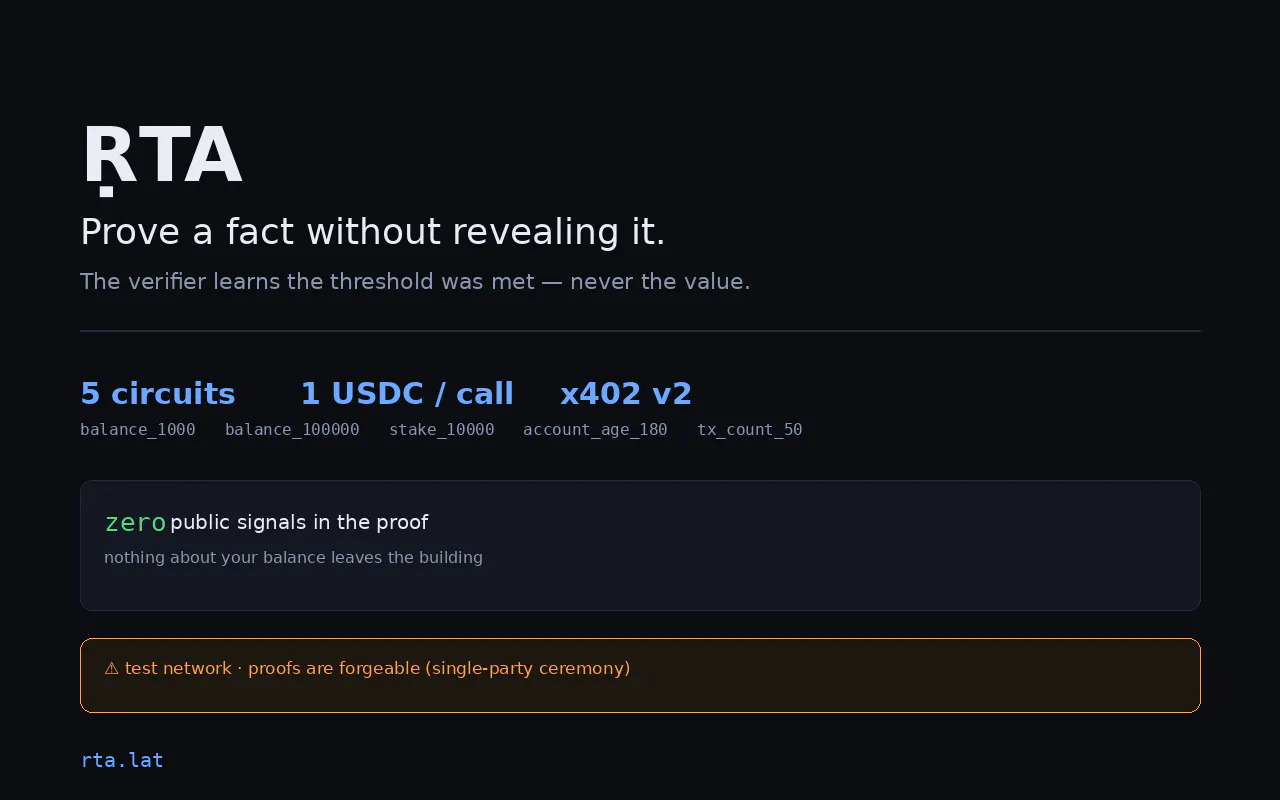Viewport: 1280px width, 800px height.
Task: Select the balance_100000 circuit label
Action: tap(292, 430)
